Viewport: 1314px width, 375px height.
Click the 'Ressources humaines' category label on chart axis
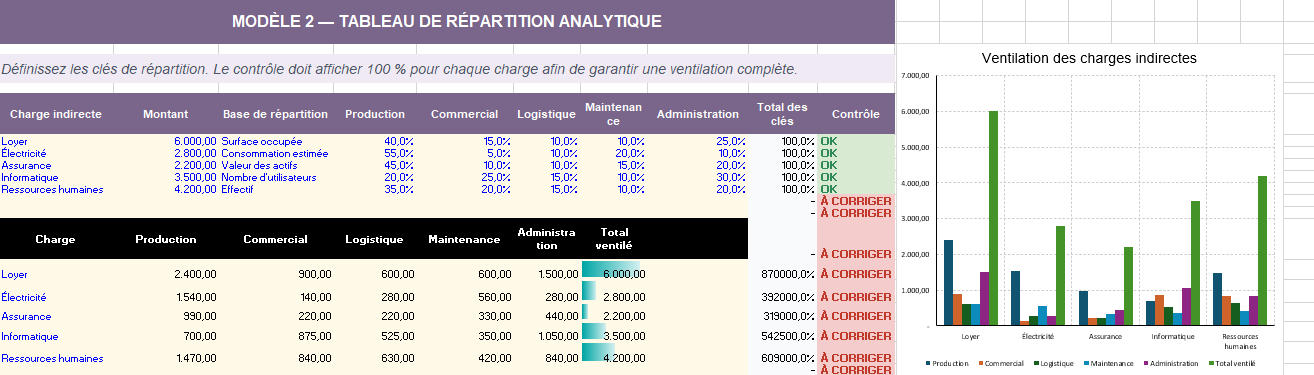pyautogui.click(x=1240, y=341)
